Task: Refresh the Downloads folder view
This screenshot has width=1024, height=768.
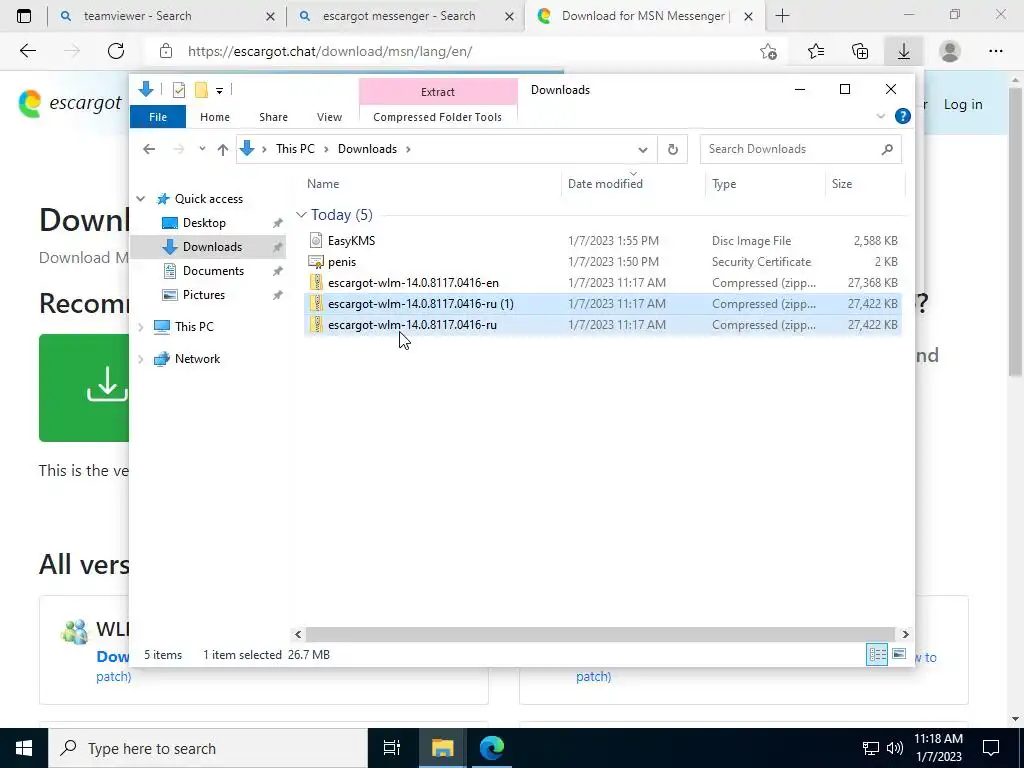Action: coord(673,149)
